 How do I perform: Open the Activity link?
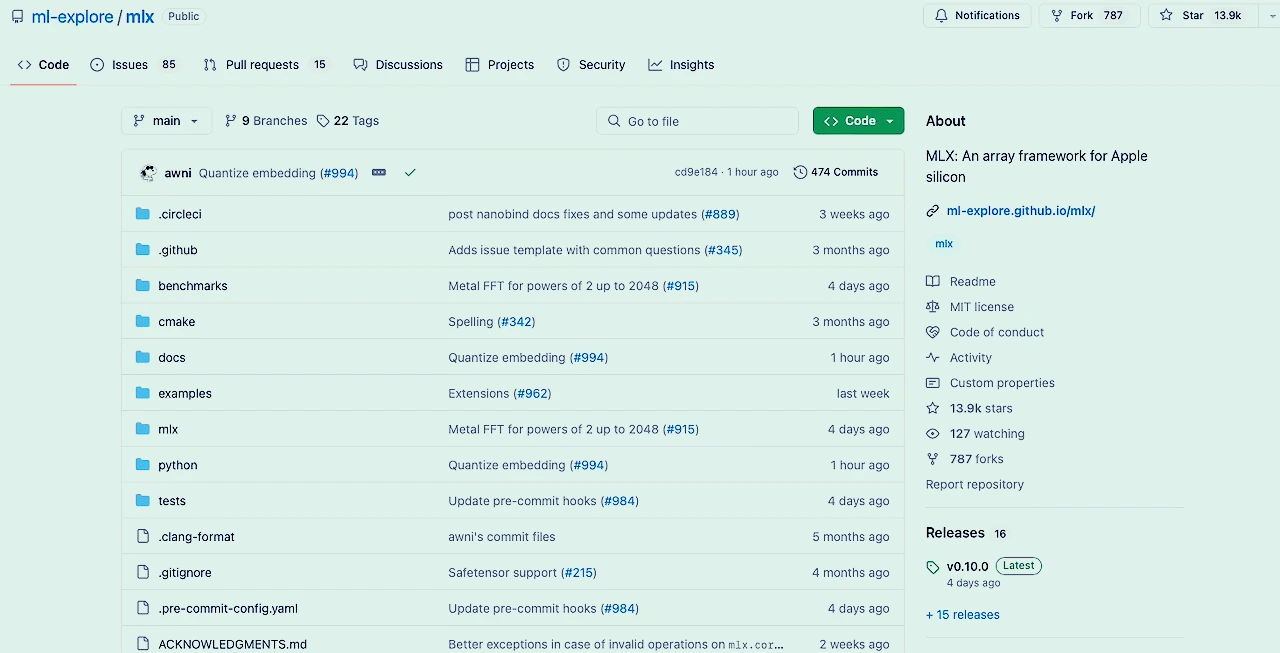[971, 358]
